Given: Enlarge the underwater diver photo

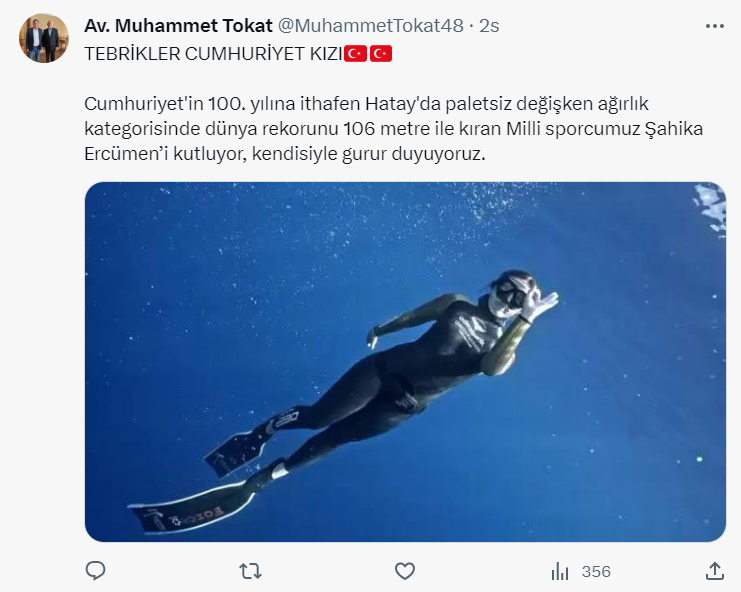Looking at the screenshot, I should click(405, 362).
